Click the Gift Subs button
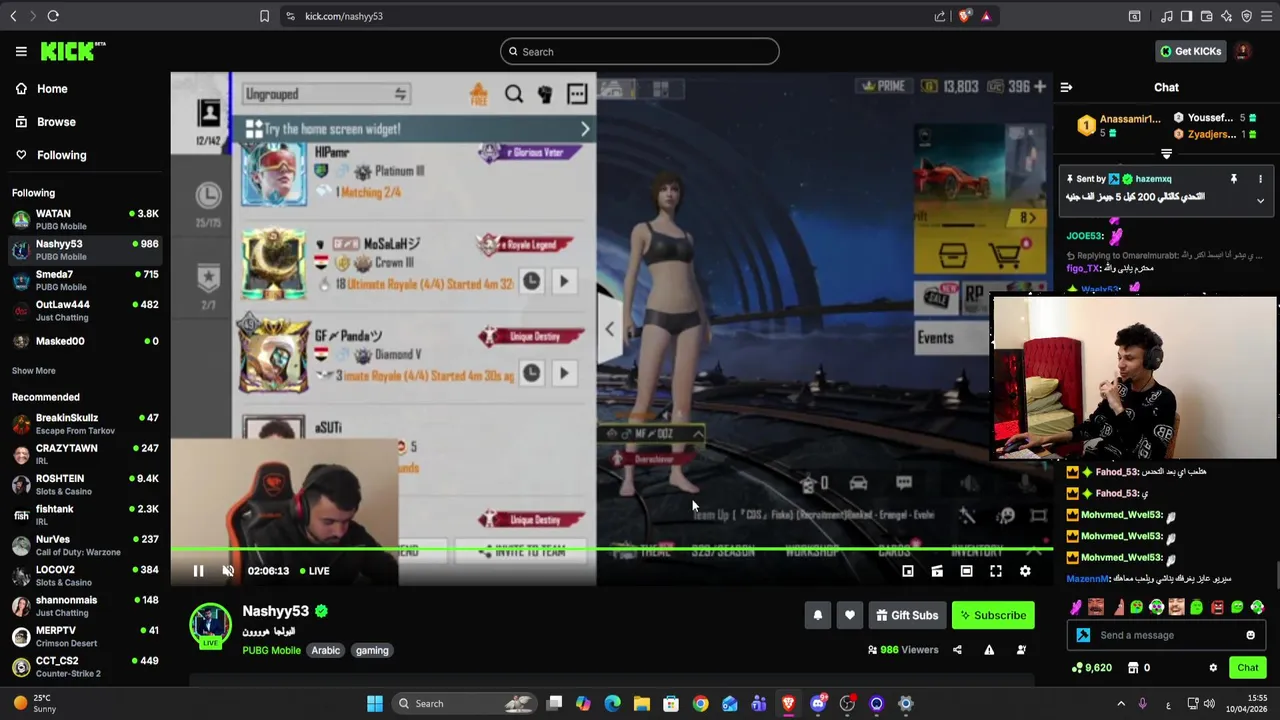Viewport: 1280px width, 720px height. coord(907,616)
